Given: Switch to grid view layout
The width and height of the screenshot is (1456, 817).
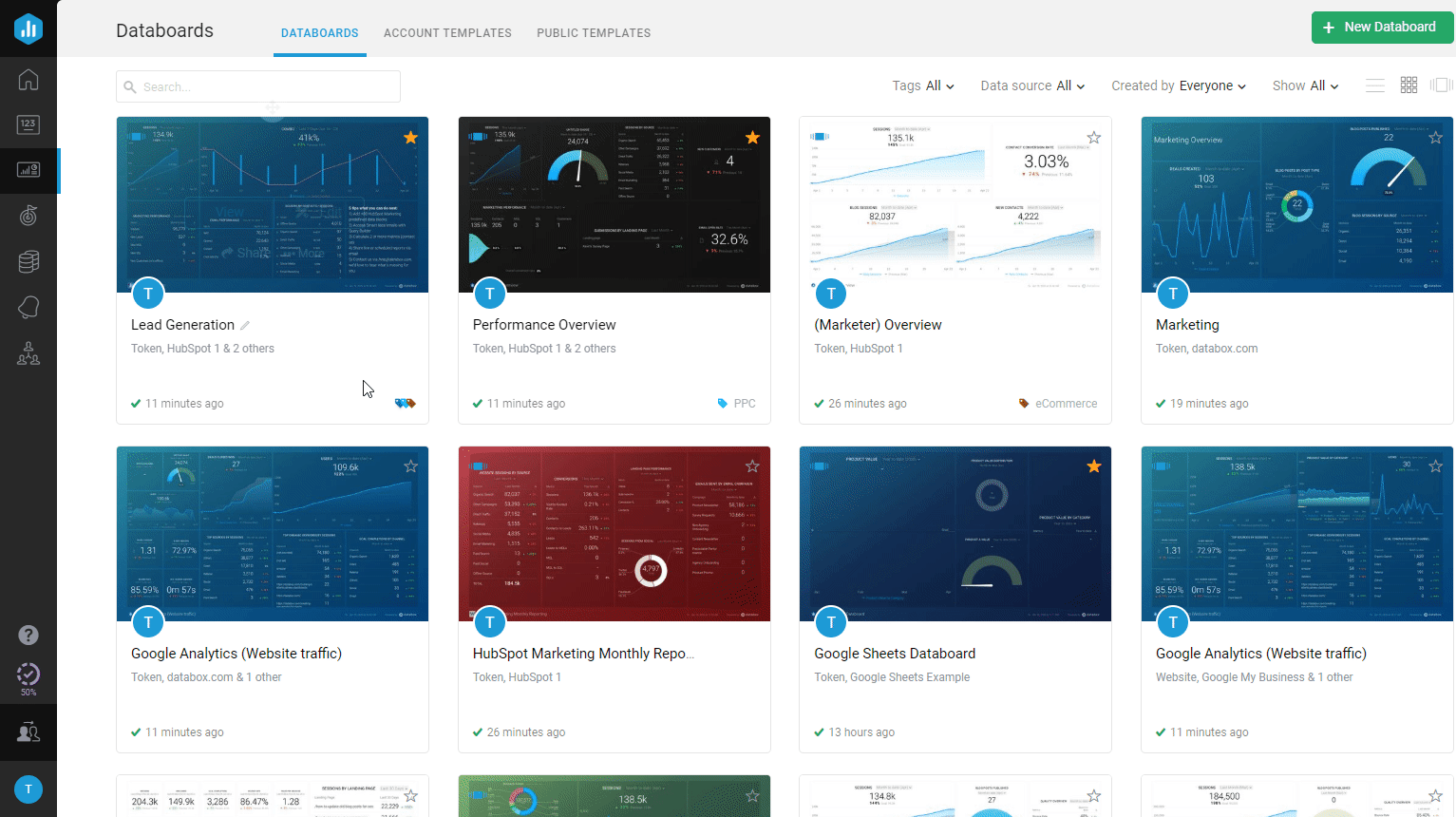Looking at the screenshot, I should point(1409,85).
